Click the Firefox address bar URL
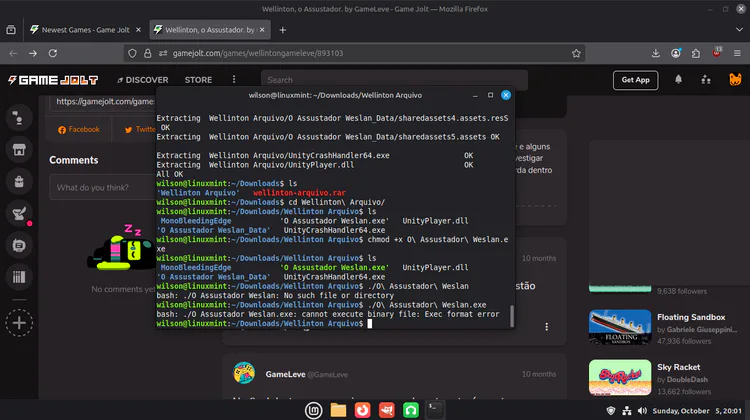 coord(257,54)
